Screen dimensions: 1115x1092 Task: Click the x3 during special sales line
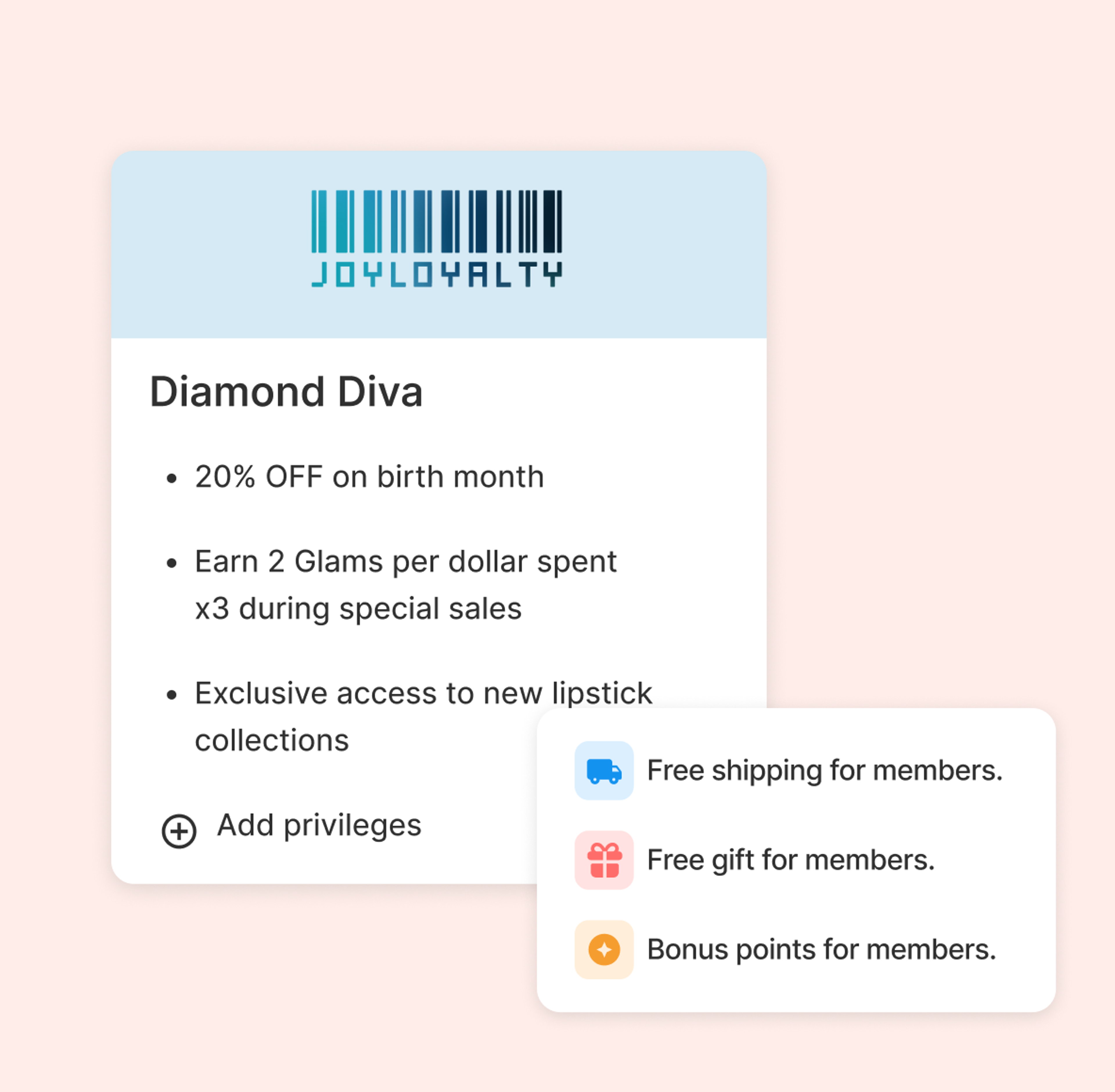click(x=358, y=608)
